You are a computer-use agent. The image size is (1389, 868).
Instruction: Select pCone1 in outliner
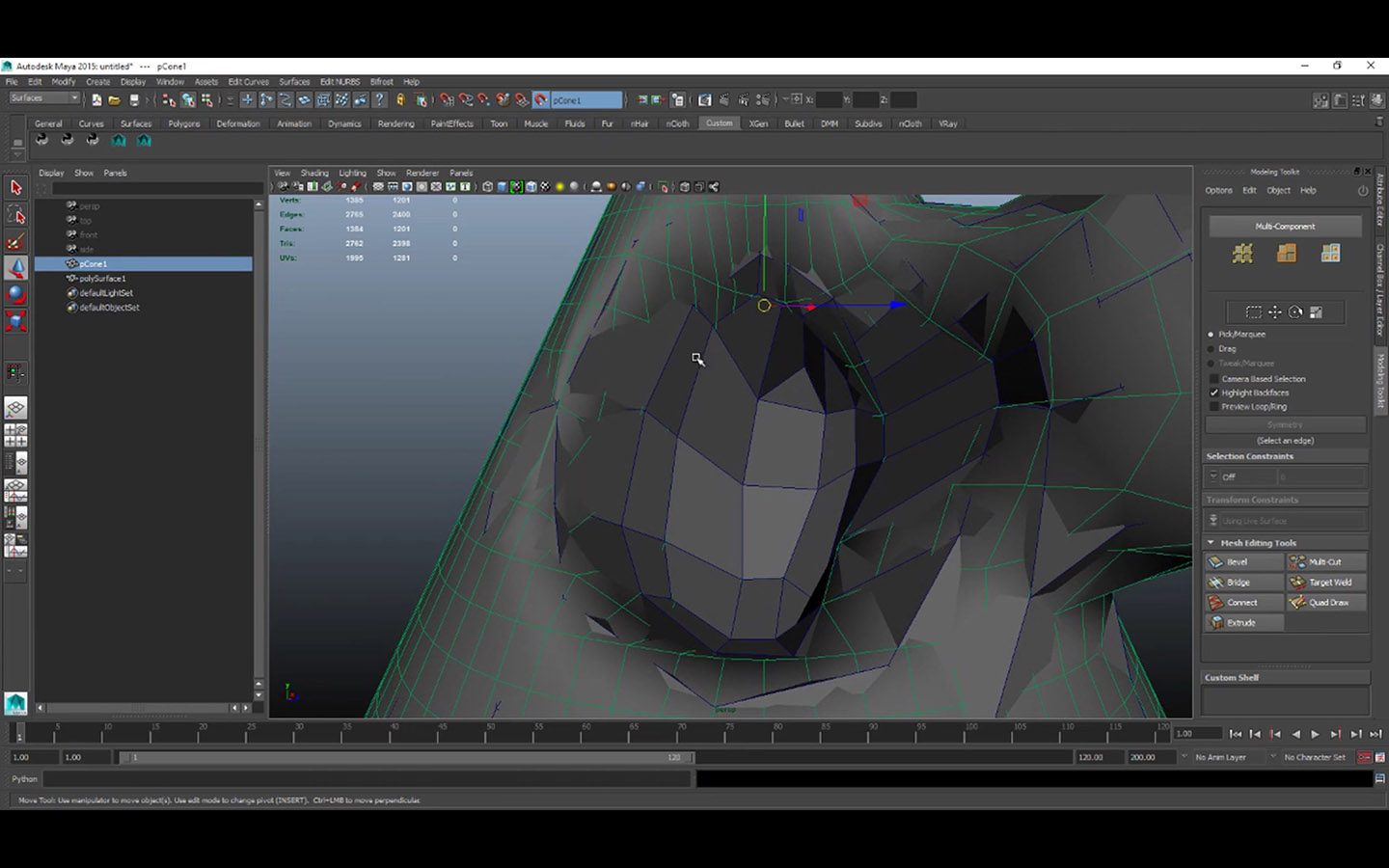click(144, 263)
